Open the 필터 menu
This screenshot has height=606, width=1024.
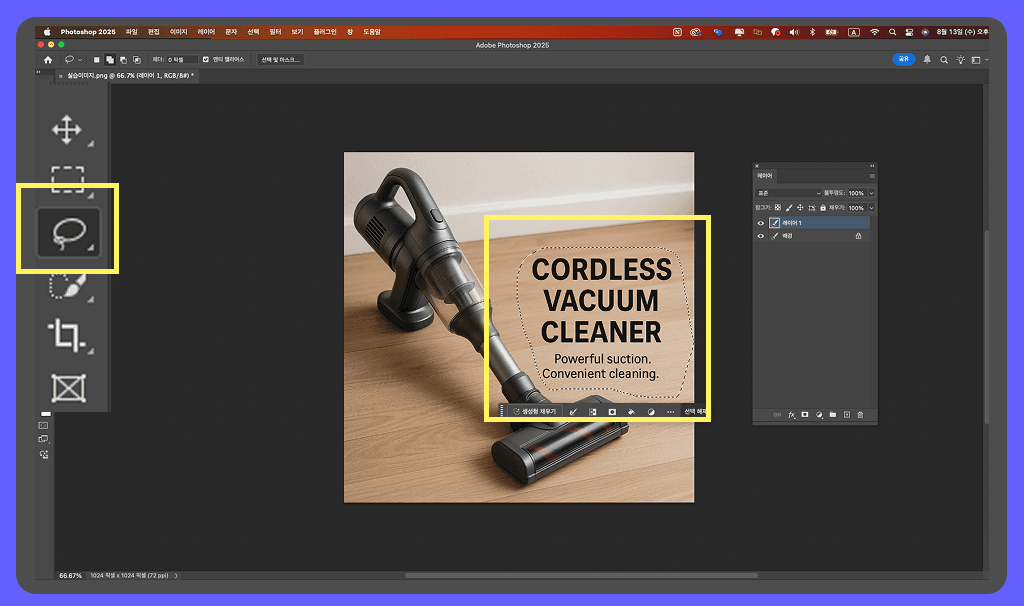(x=275, y=32)
